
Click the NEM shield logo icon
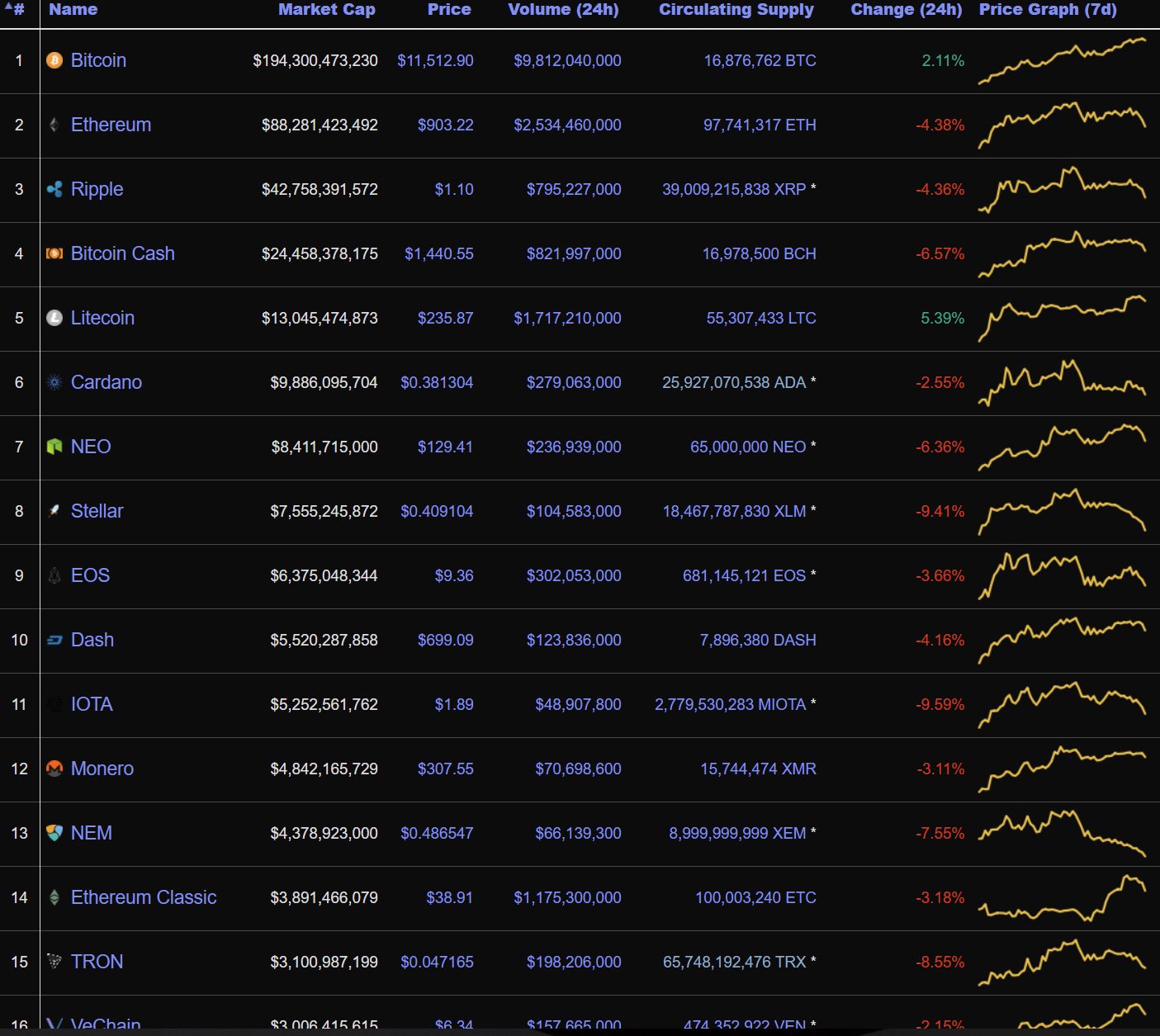[54, 833]
